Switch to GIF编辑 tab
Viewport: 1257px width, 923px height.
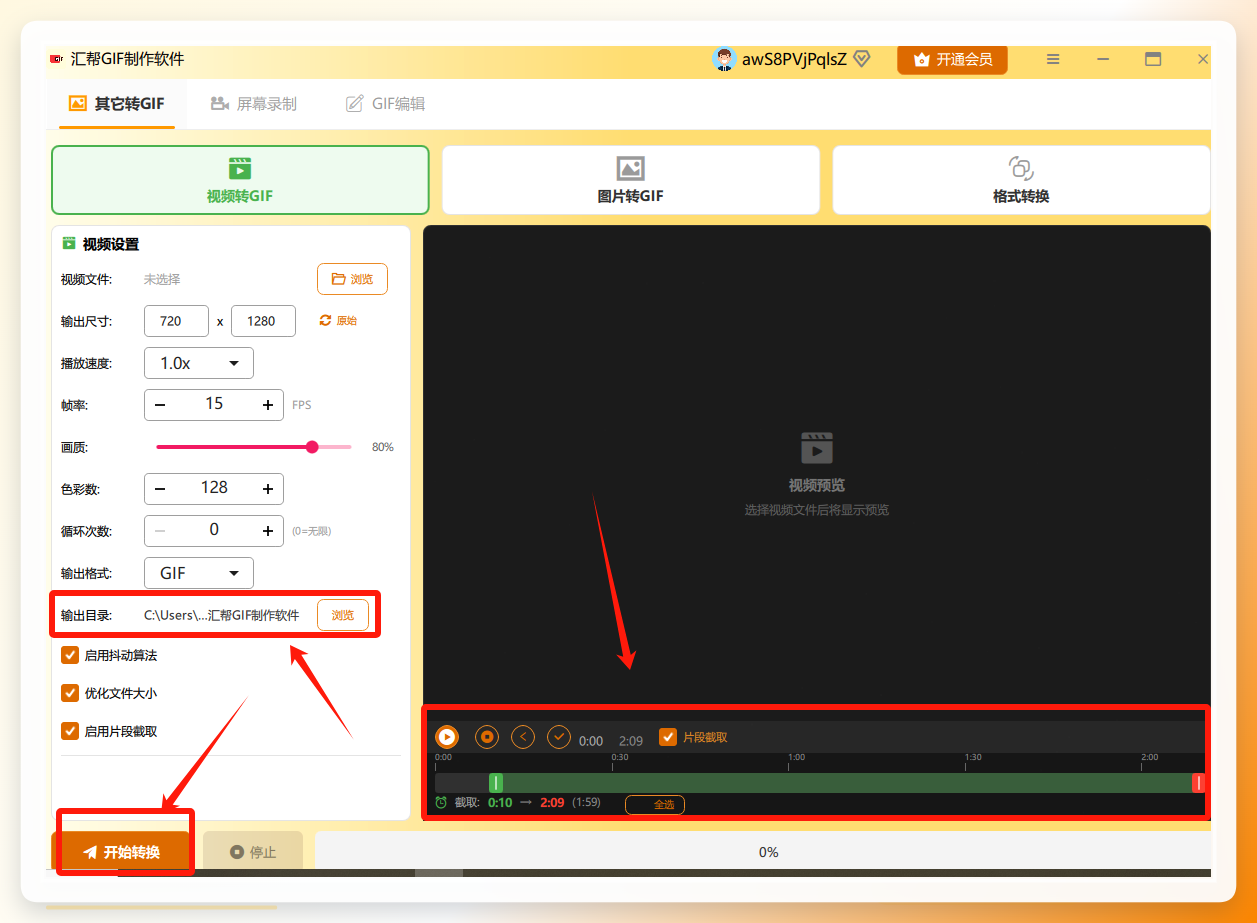tap(385, 103)
